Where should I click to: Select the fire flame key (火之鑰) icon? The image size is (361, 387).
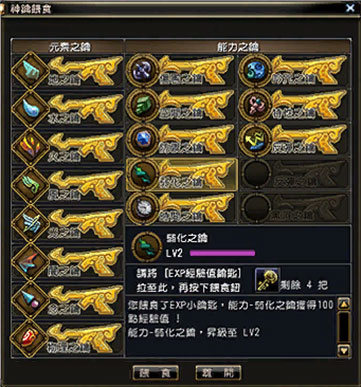(30, 147)
